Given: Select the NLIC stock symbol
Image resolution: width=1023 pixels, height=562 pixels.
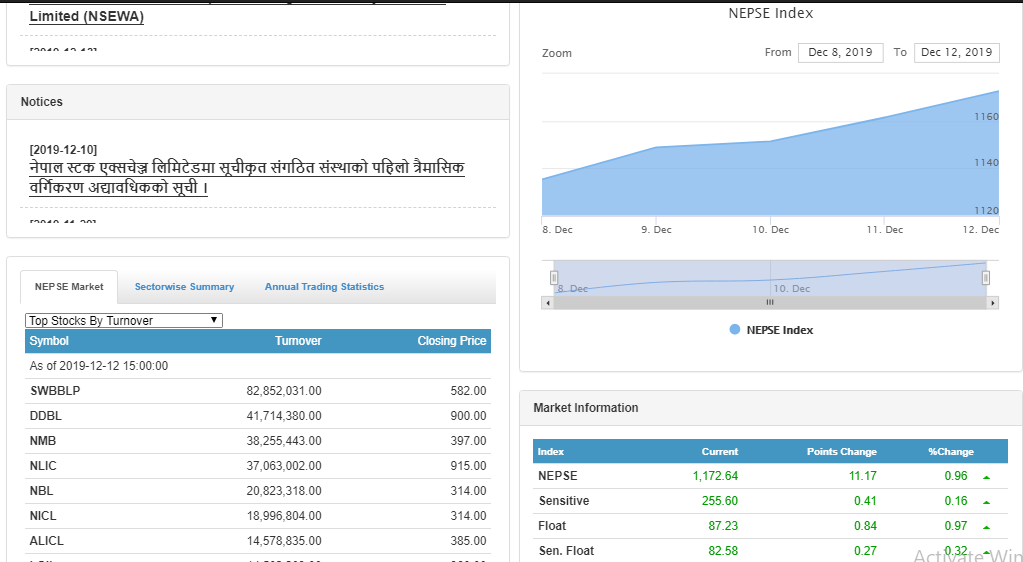Looking at the screenshot, I should point(43,465).
